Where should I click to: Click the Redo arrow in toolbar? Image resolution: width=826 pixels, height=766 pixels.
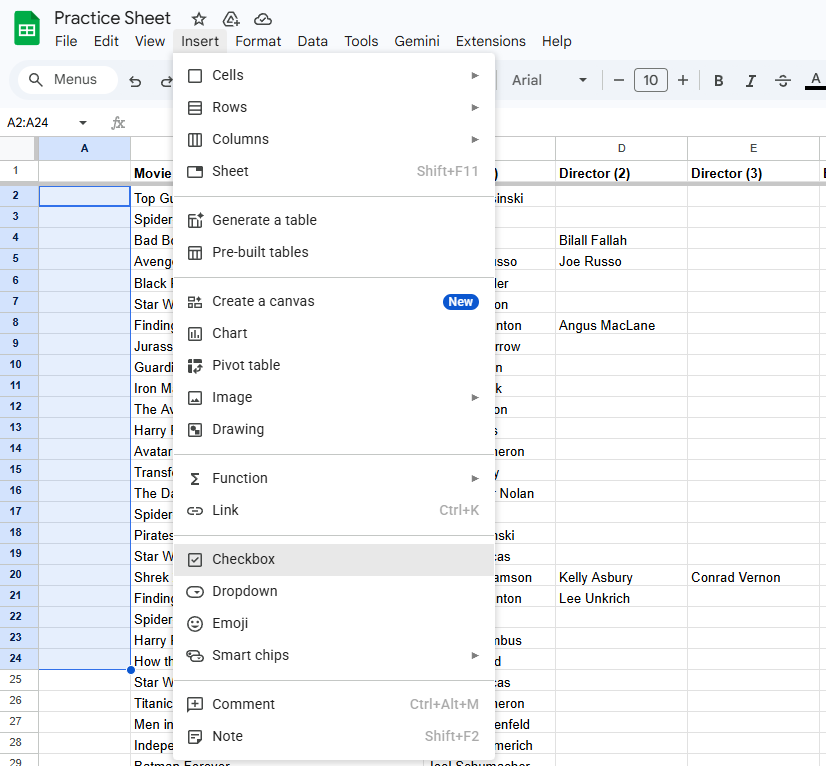166,81
